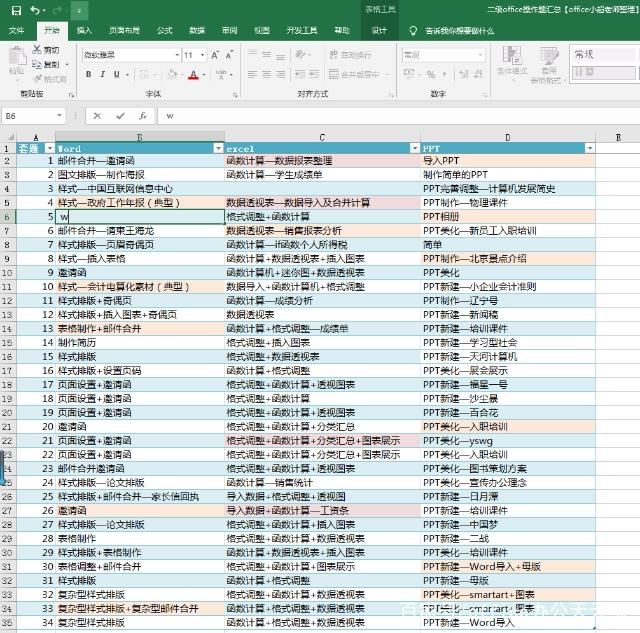The image size is (640, 633).
Task: Switch to the 公式 (Formulas) tab
Action: 164,30
